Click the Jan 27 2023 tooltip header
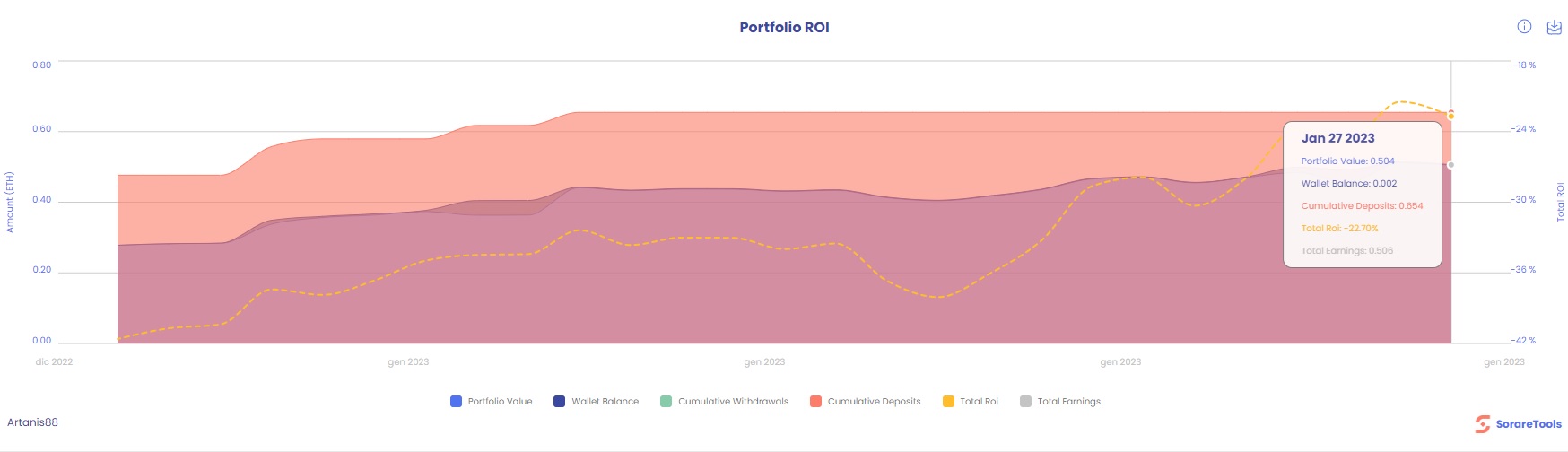The width and height of the screenshot is (1568, 452). click(1337, 138)
